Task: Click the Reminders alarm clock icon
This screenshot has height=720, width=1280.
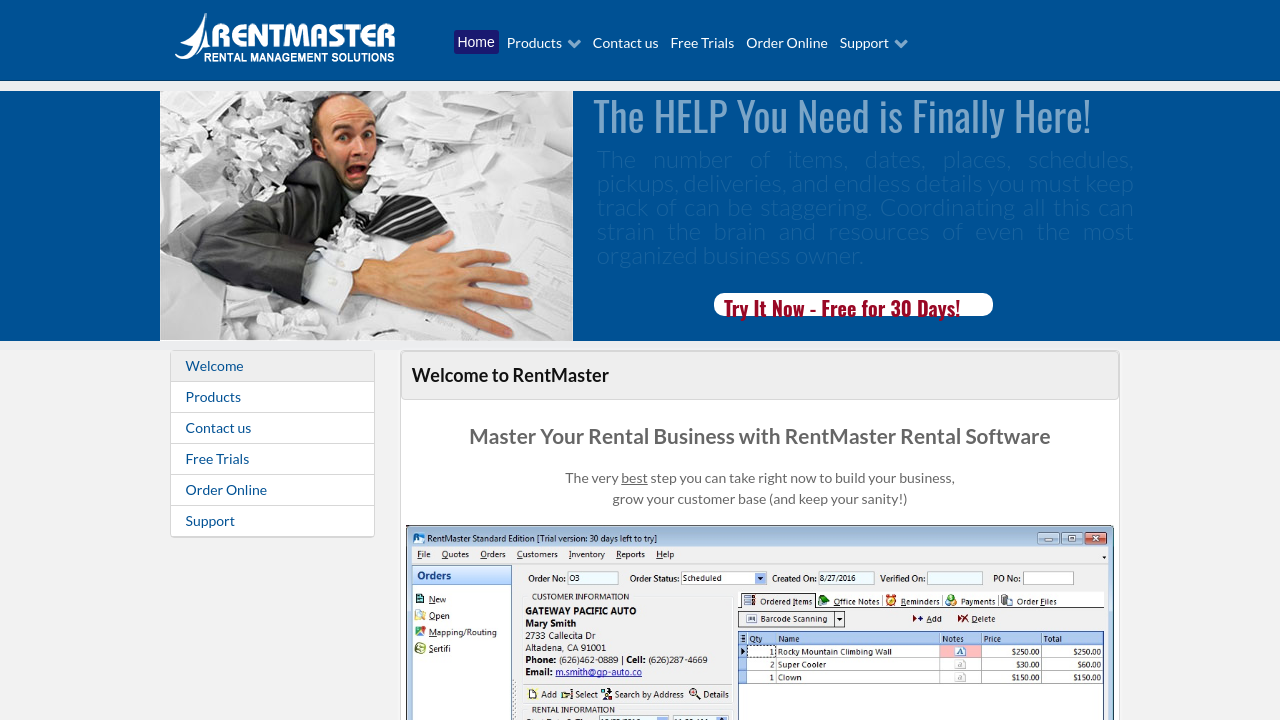Action: 890,601
